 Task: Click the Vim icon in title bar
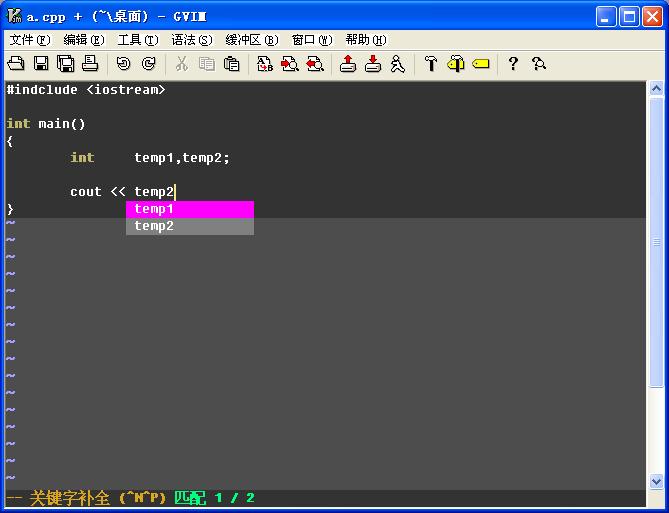click(x=14, y=16)
